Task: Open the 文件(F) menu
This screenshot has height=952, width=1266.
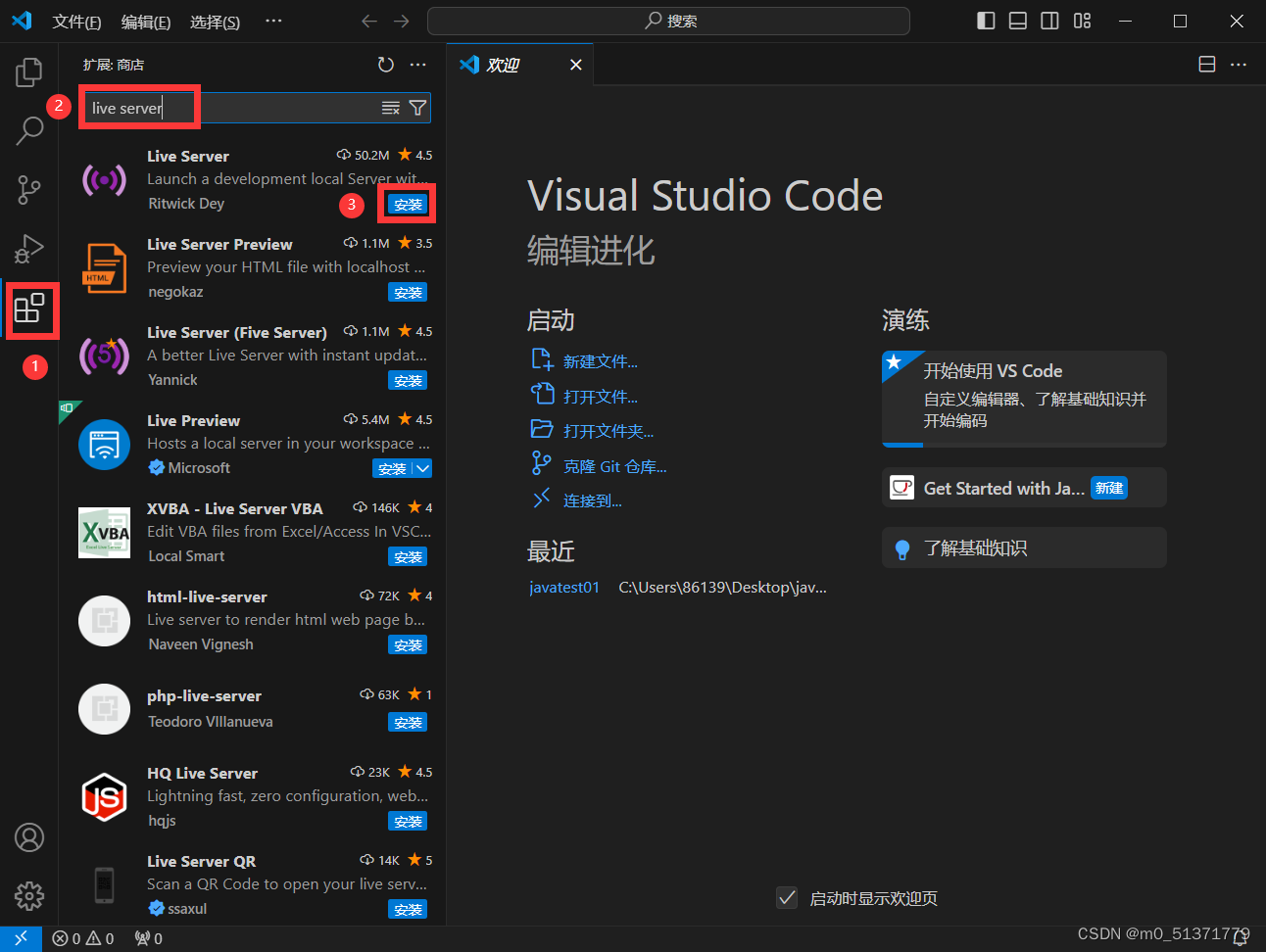Action: (x=76, y=22)
